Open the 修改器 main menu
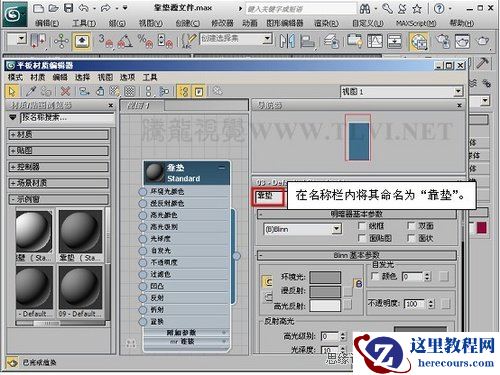500x375 pixels. point(222,23)
